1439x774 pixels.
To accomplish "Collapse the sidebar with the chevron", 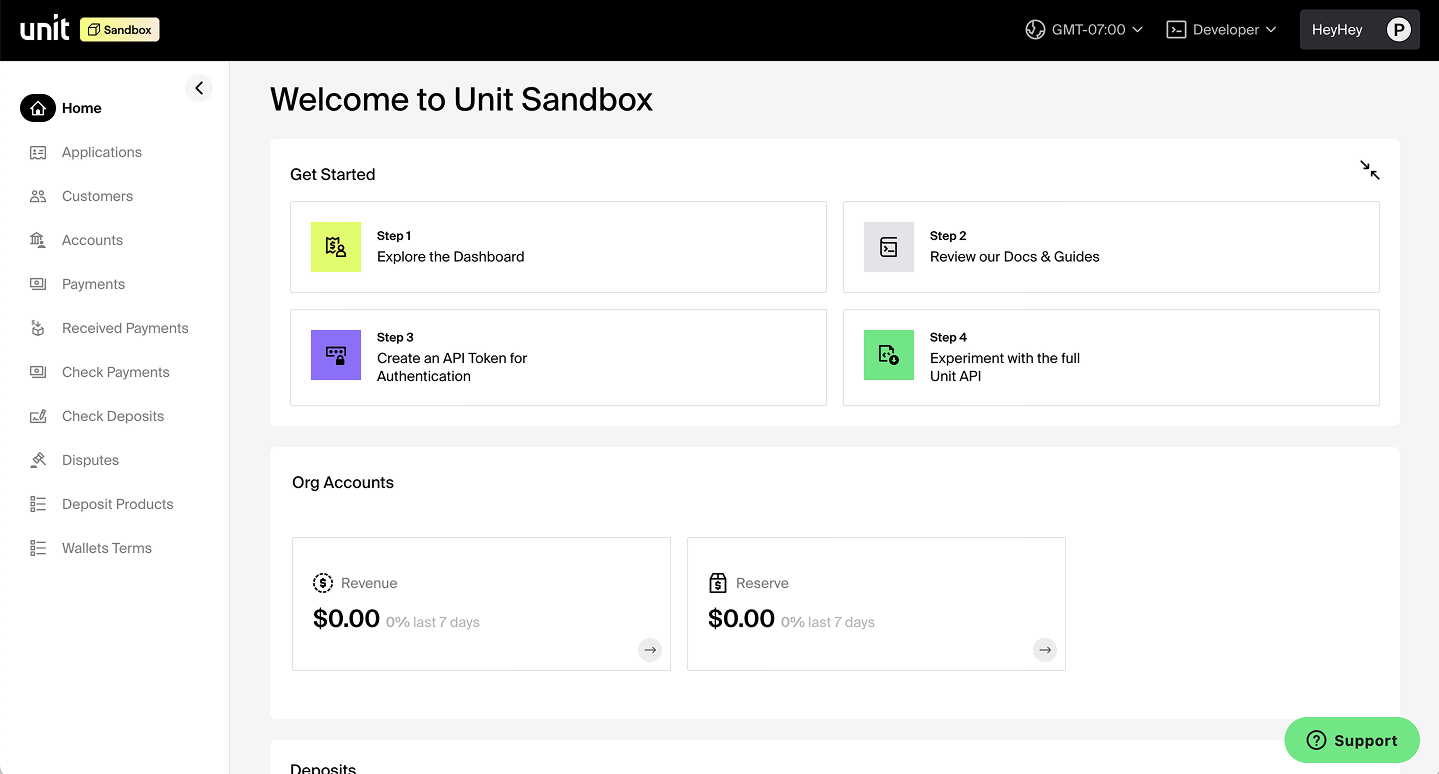I will (199, 88).
